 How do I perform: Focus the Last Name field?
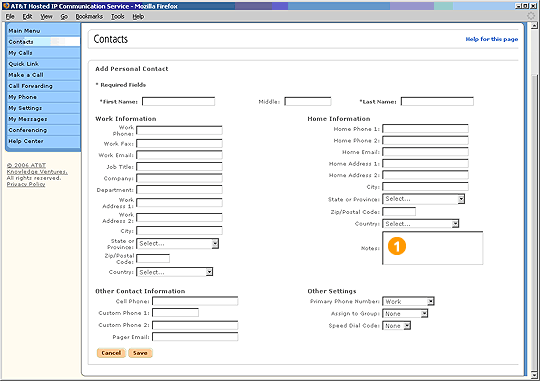(x=437, y=101)
